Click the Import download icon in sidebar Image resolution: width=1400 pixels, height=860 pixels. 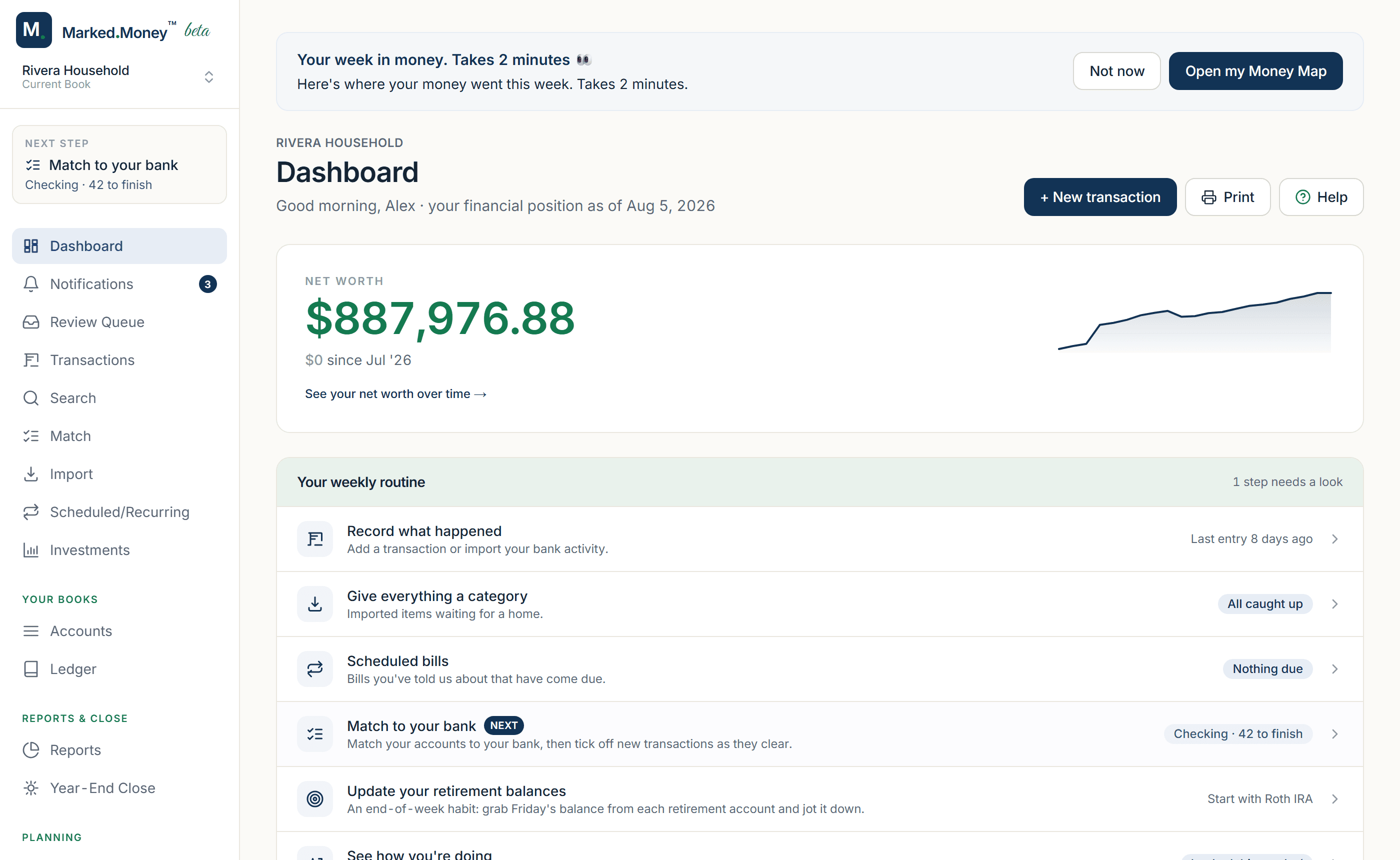point(30,474)
